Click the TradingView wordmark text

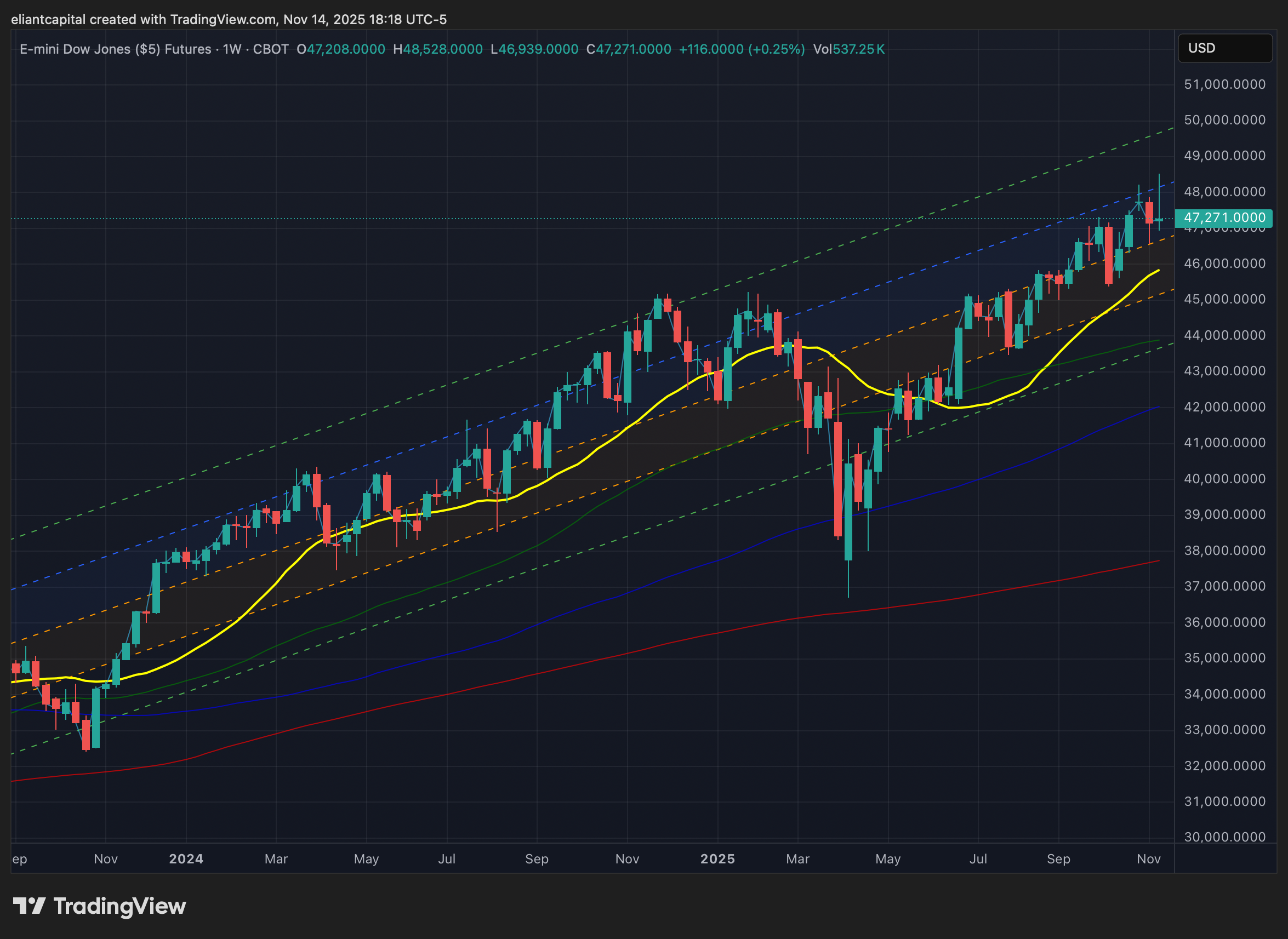click(119, 906)
